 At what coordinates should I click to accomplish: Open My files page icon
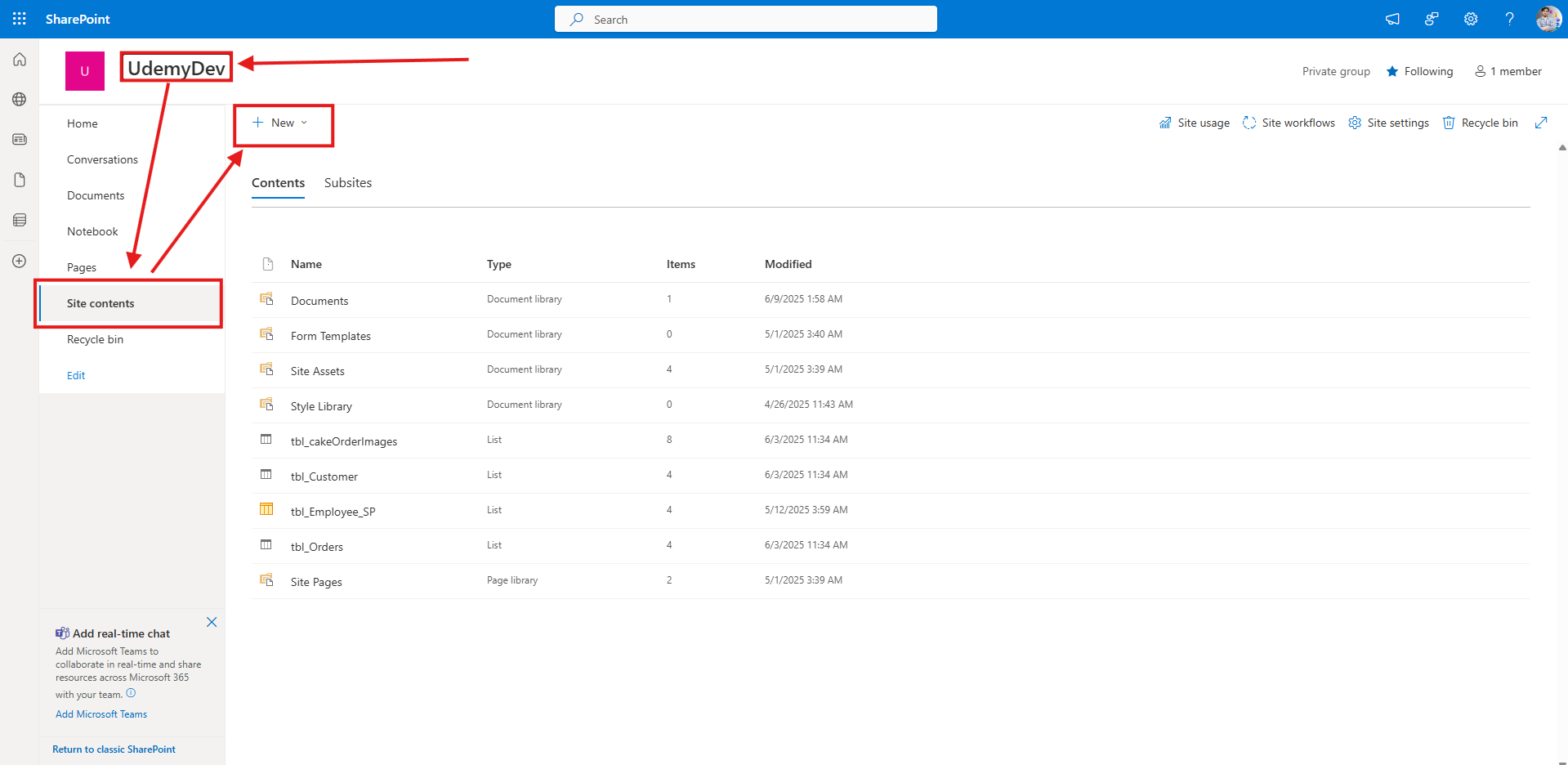(x=20, y=180)
